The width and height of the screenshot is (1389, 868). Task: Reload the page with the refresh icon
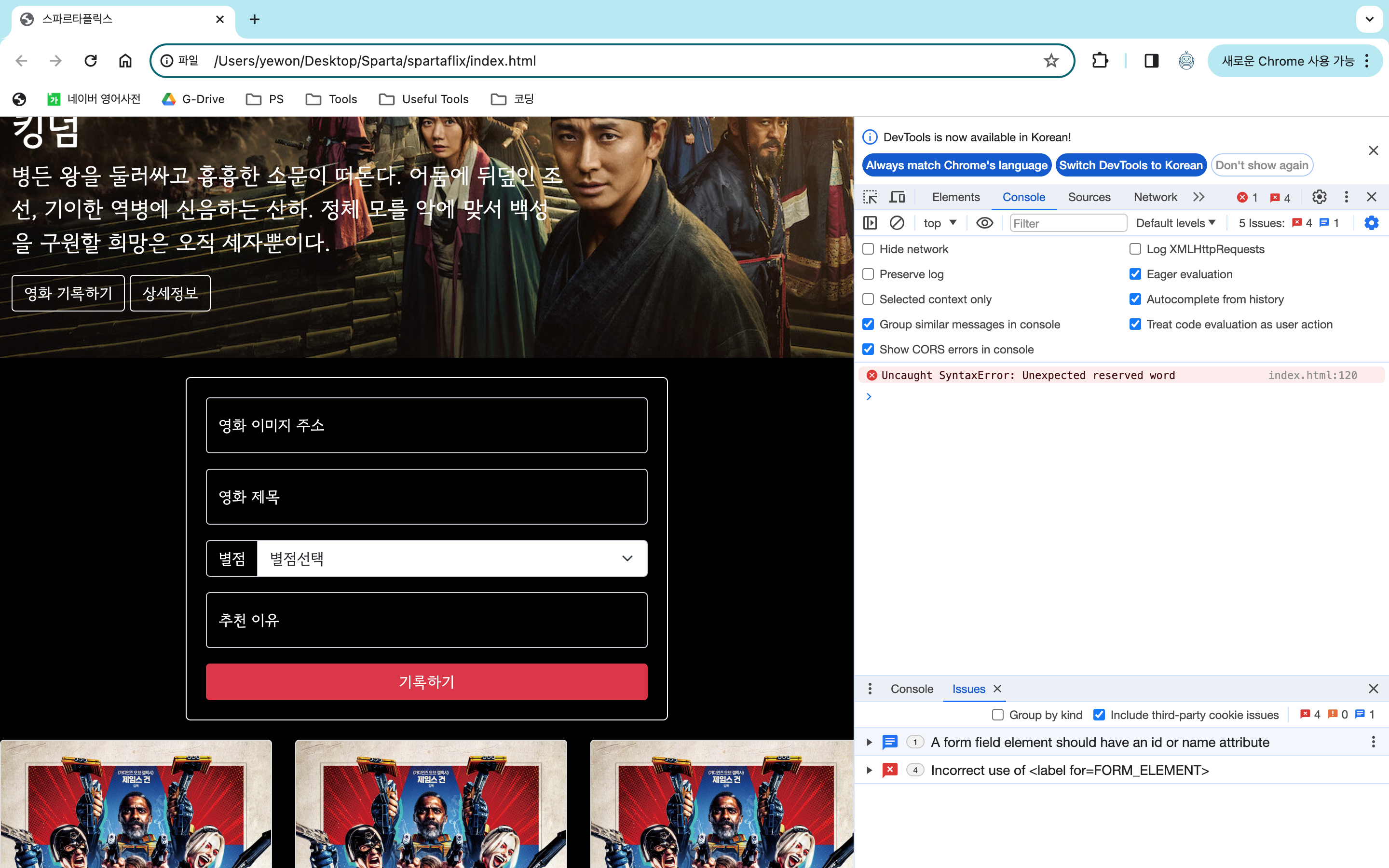point(91,61)
